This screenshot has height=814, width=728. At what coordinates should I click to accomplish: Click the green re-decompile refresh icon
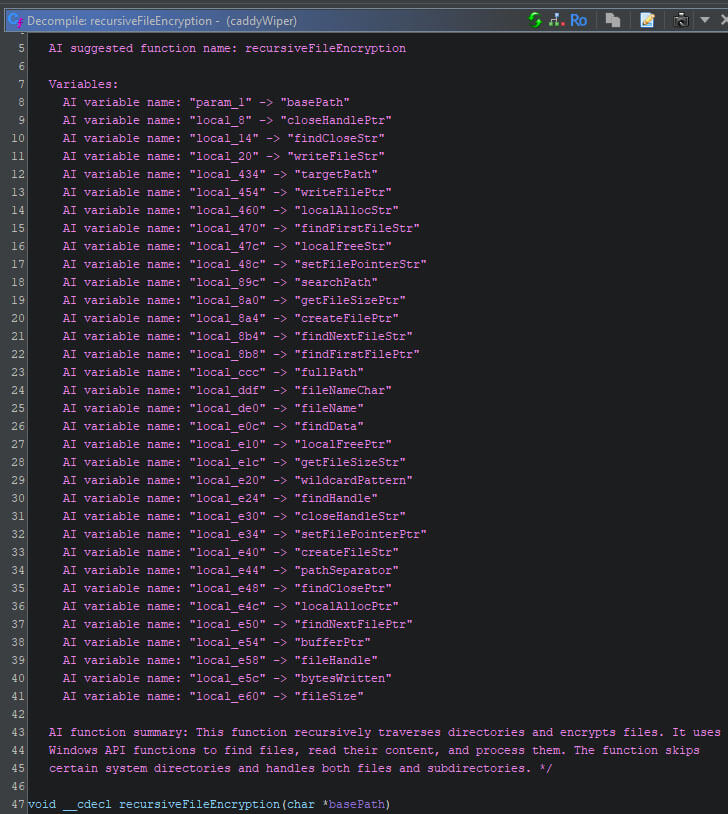[x=535, y=20]
